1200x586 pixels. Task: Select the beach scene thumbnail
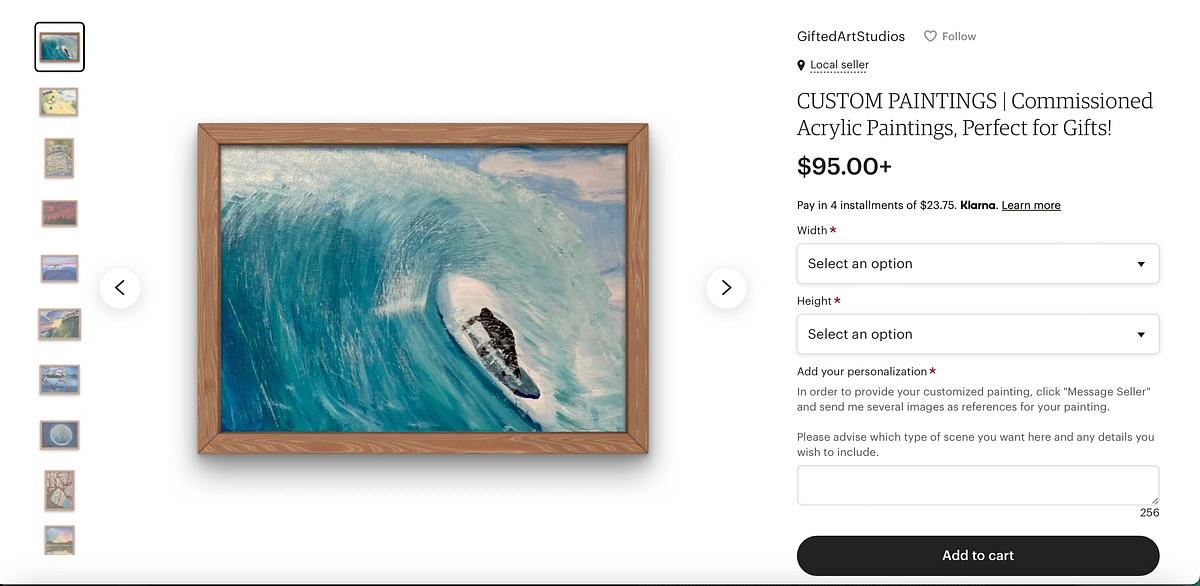point(59,101)
